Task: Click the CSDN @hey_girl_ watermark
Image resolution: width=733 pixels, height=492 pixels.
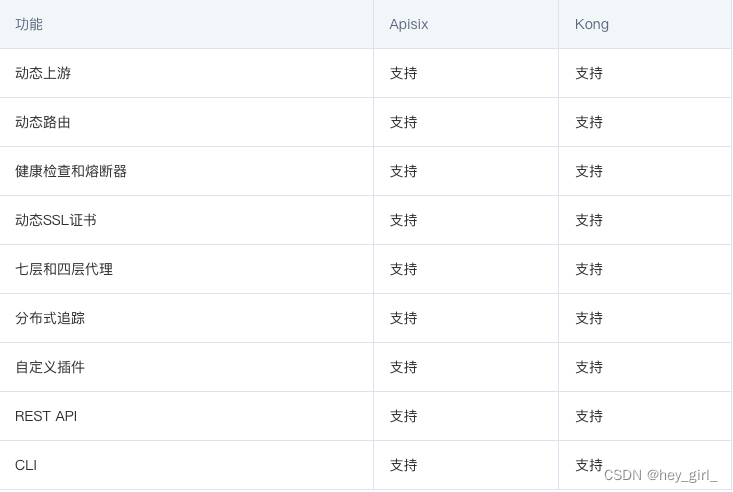Action: tap(661, 476)
